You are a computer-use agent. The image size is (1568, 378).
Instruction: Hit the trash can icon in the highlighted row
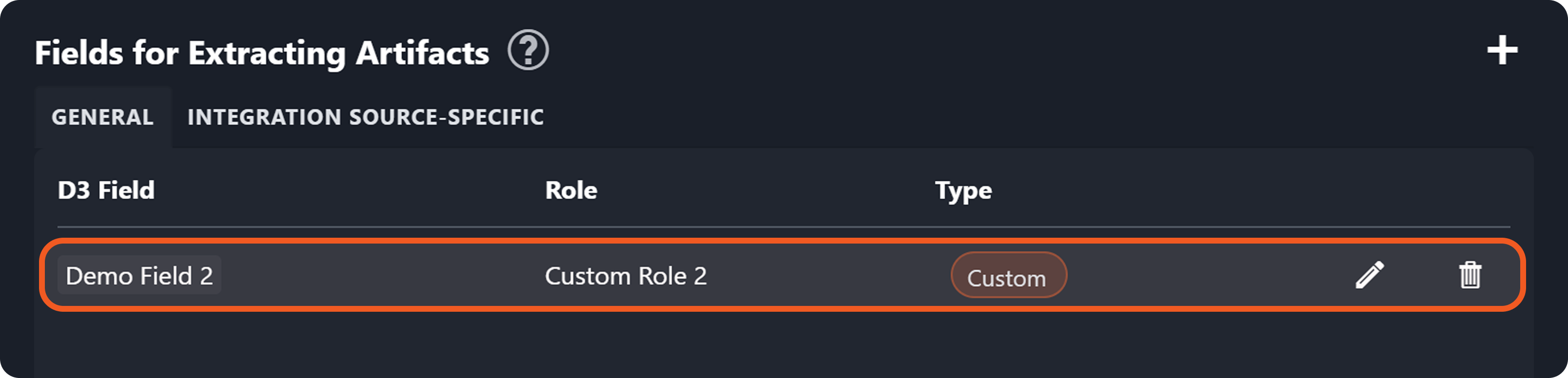[1470, 275]
